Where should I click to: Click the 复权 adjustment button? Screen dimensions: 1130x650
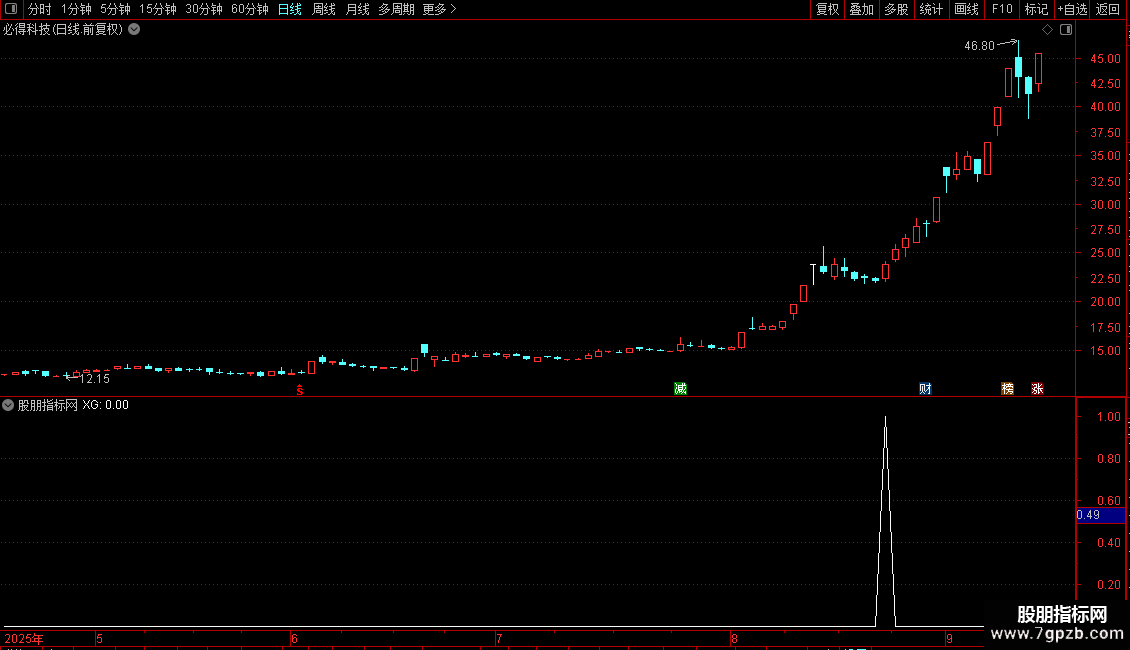pyautogui.click(x=827, y=9)
